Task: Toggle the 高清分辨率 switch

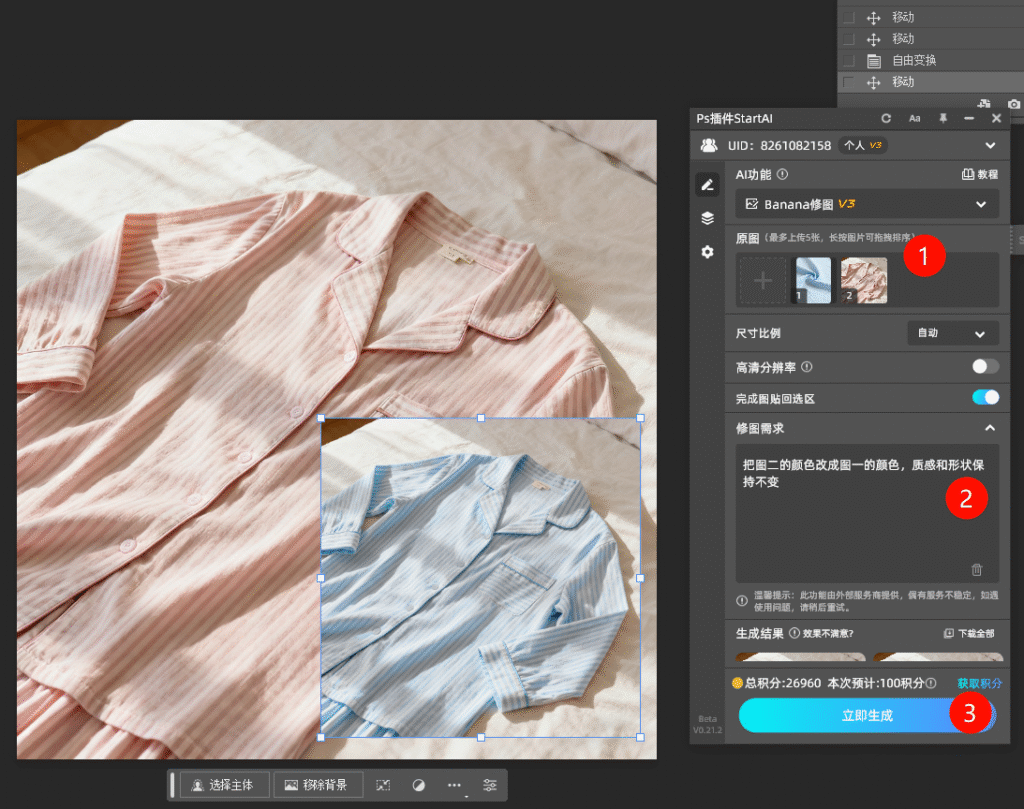Action: click(985, 367)
